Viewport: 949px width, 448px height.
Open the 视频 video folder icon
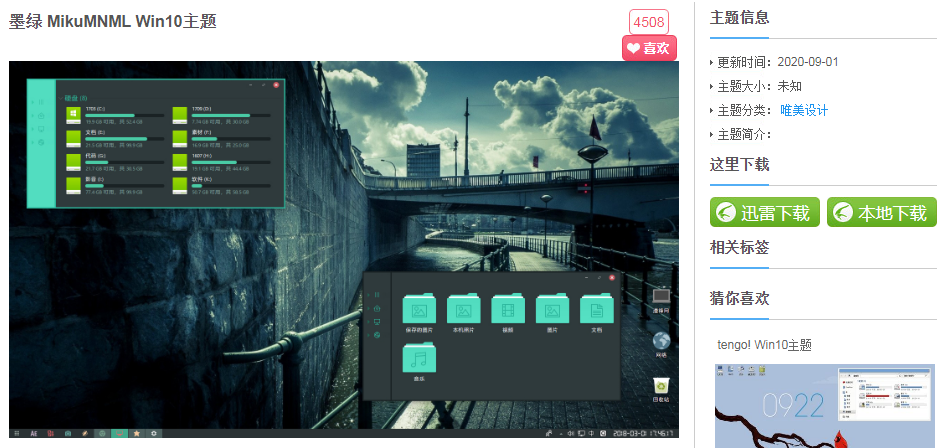pos(508,310)
